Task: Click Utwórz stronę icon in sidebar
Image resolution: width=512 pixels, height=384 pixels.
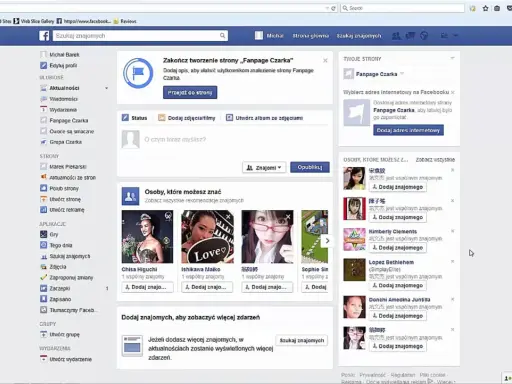Action: [43, 199]
